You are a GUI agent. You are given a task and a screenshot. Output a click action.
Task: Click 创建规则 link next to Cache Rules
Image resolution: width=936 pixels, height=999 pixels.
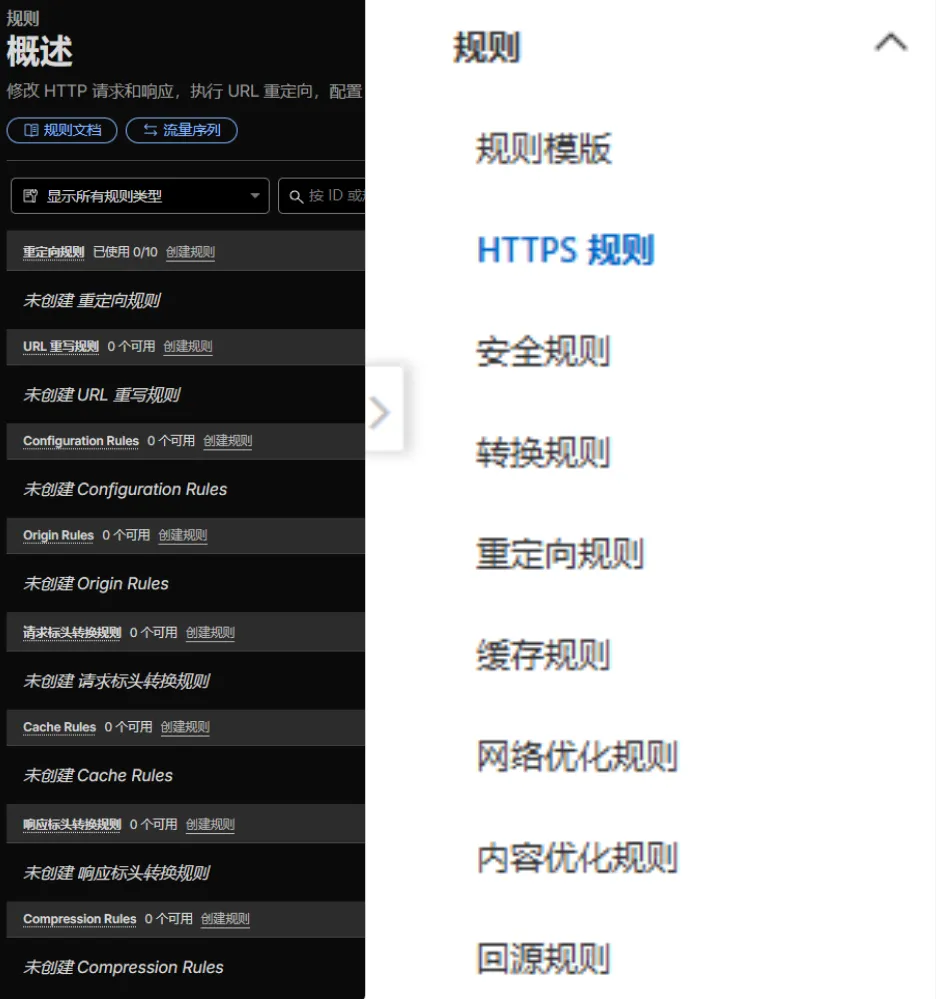(185, 727)
